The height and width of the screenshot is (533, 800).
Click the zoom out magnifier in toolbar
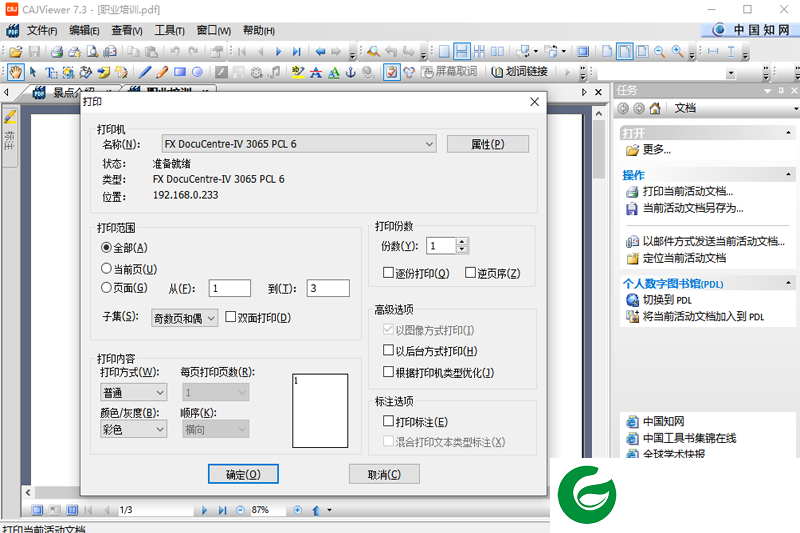tap(660, 52)
